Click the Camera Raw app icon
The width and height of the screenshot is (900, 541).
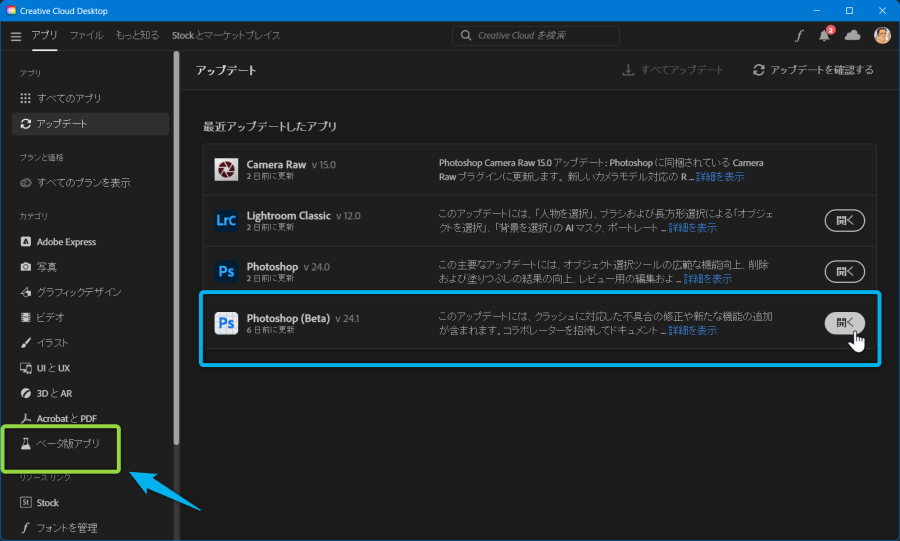click(226, 169)
